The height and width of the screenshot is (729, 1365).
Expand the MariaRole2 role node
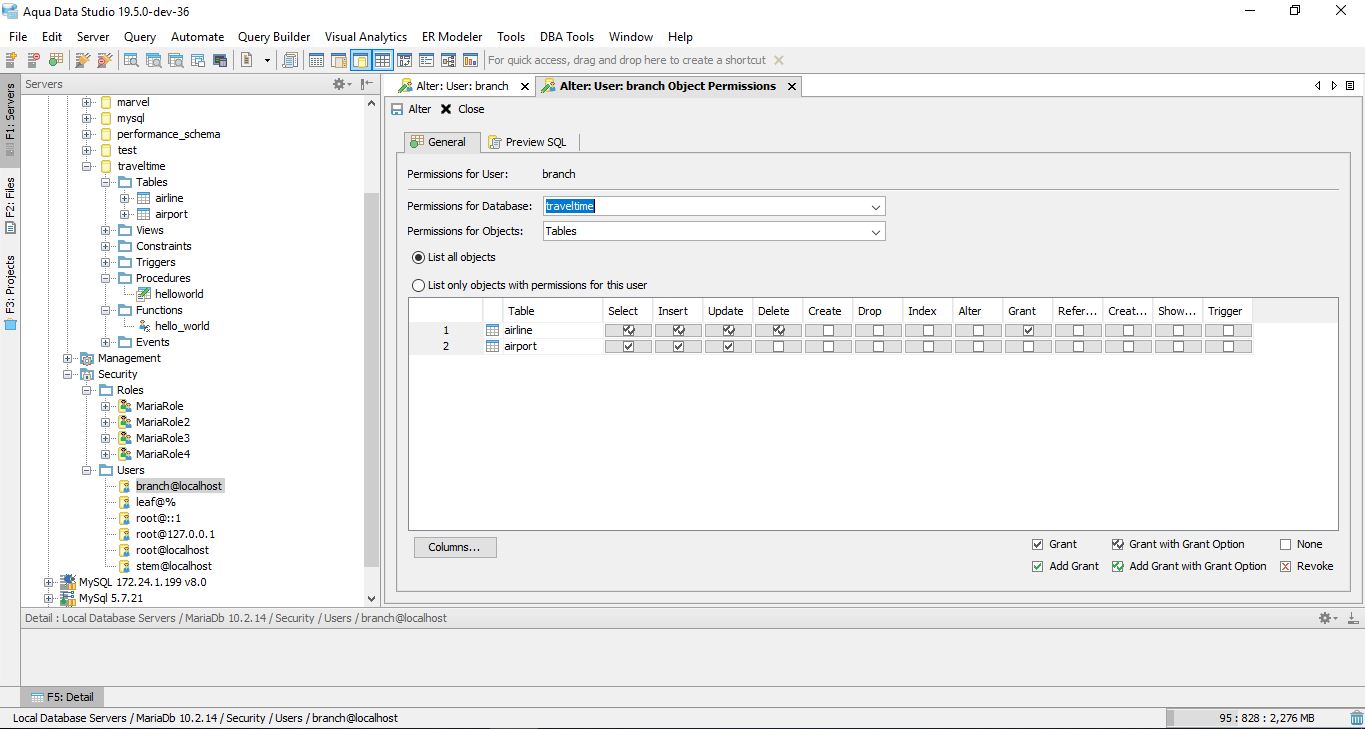pyautogui.click(x=106, y=422)
